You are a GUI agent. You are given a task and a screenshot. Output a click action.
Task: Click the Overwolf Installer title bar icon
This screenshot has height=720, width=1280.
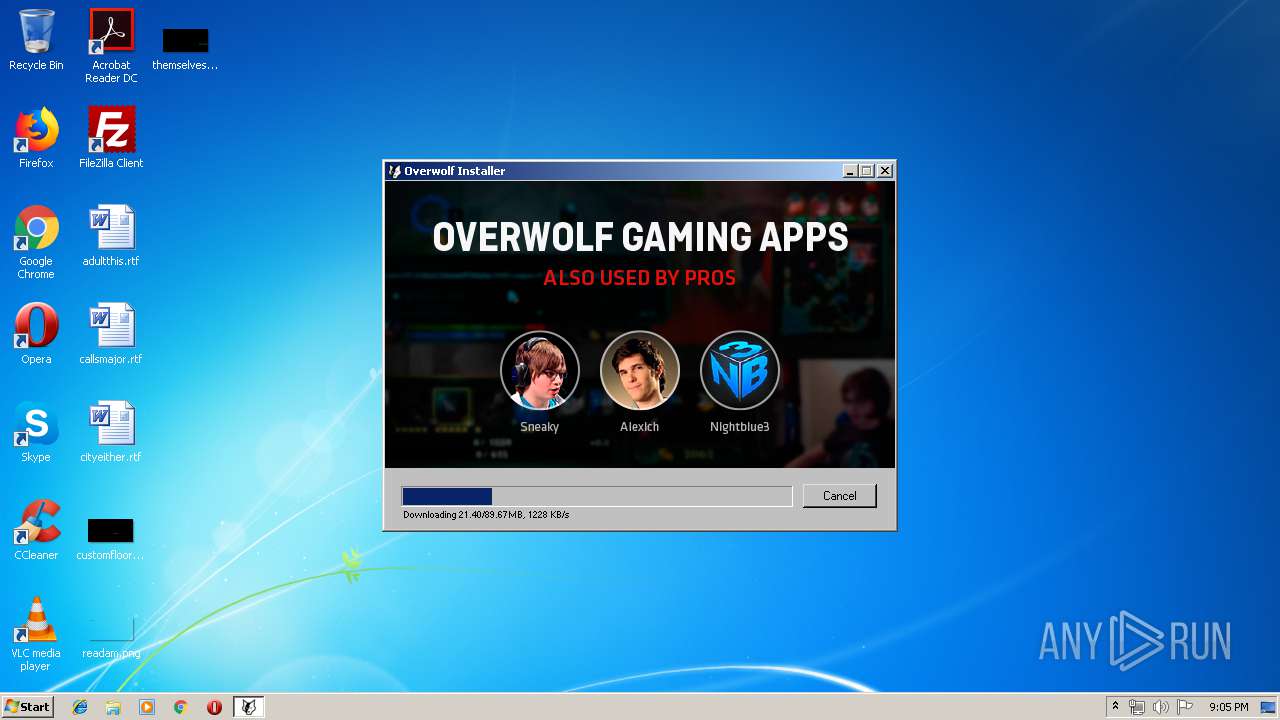[x=395, y=171]
